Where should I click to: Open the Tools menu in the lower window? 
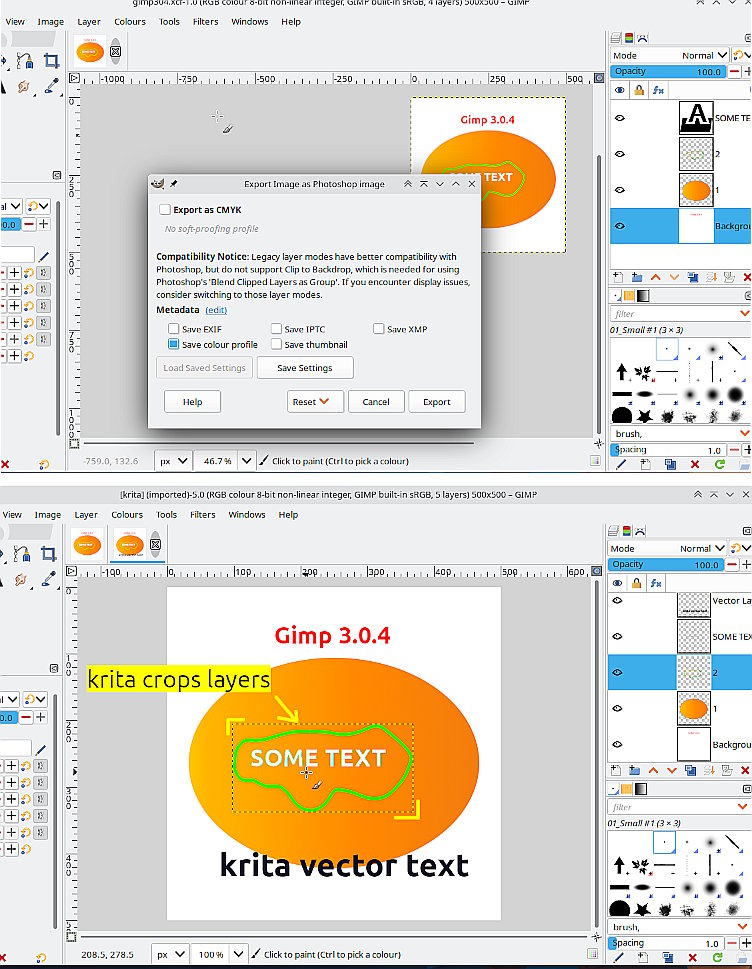point(166,515)
